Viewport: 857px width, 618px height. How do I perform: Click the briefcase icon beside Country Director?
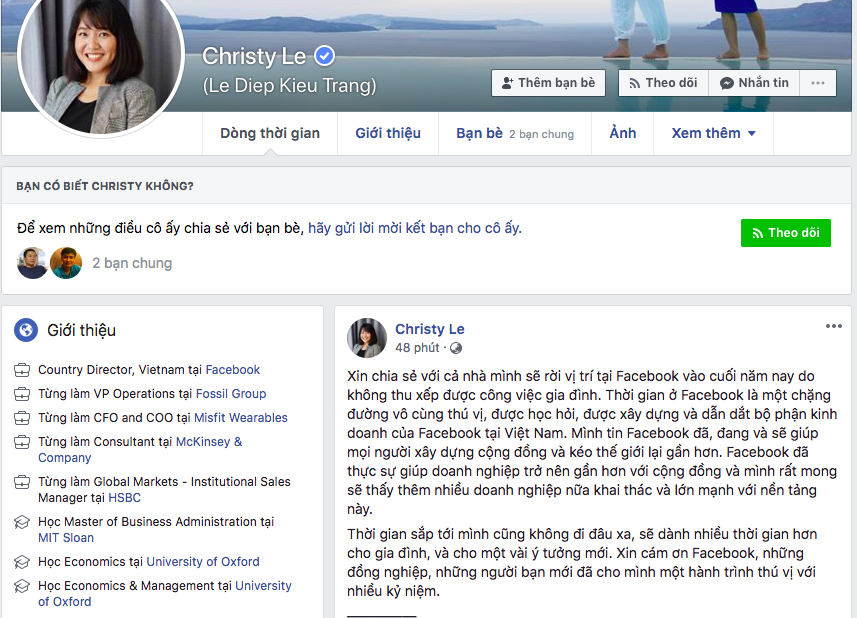coord(22,370)
